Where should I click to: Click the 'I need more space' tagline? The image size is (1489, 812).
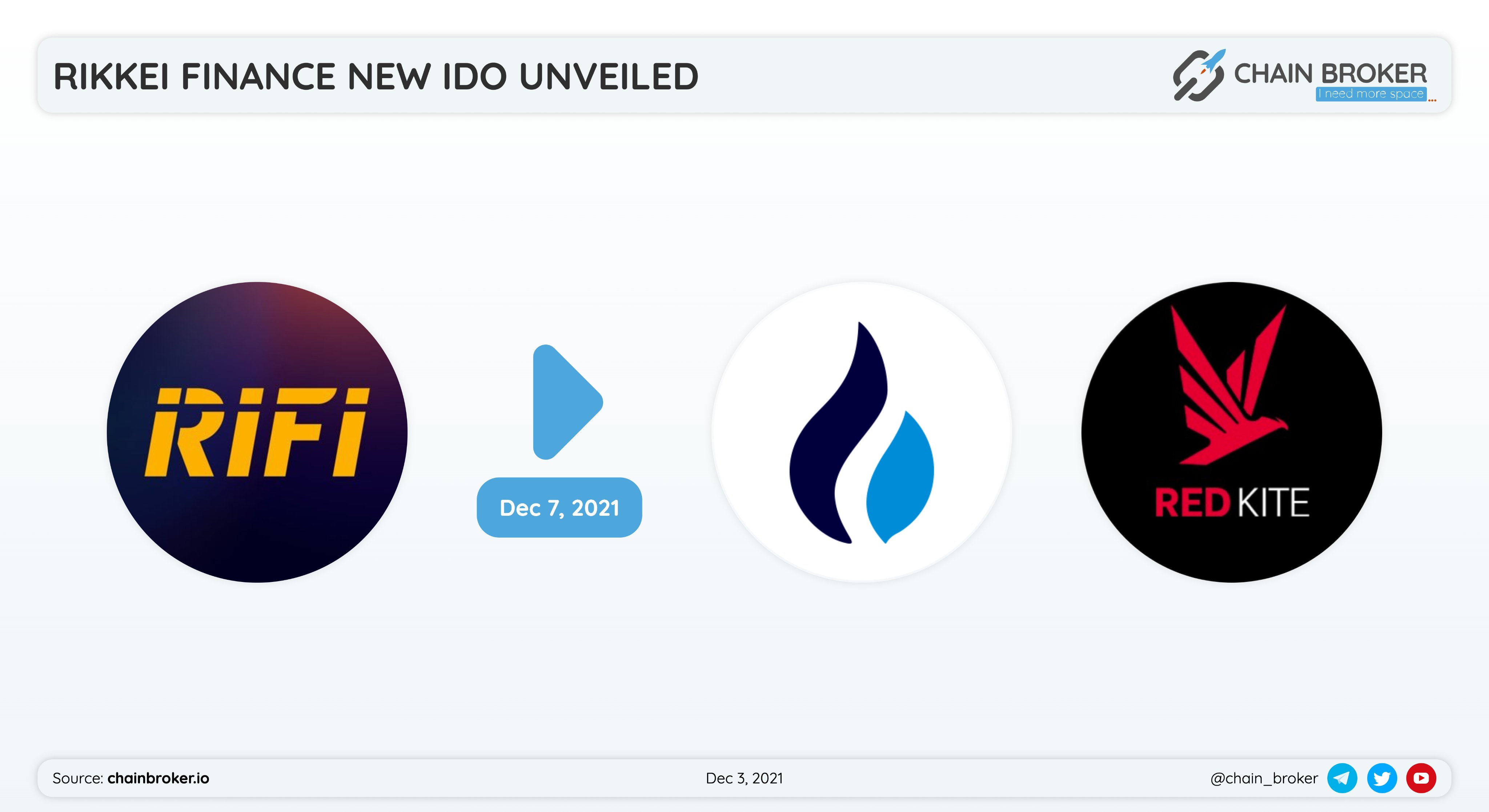pyautogui.click(x=1371, y=94)
